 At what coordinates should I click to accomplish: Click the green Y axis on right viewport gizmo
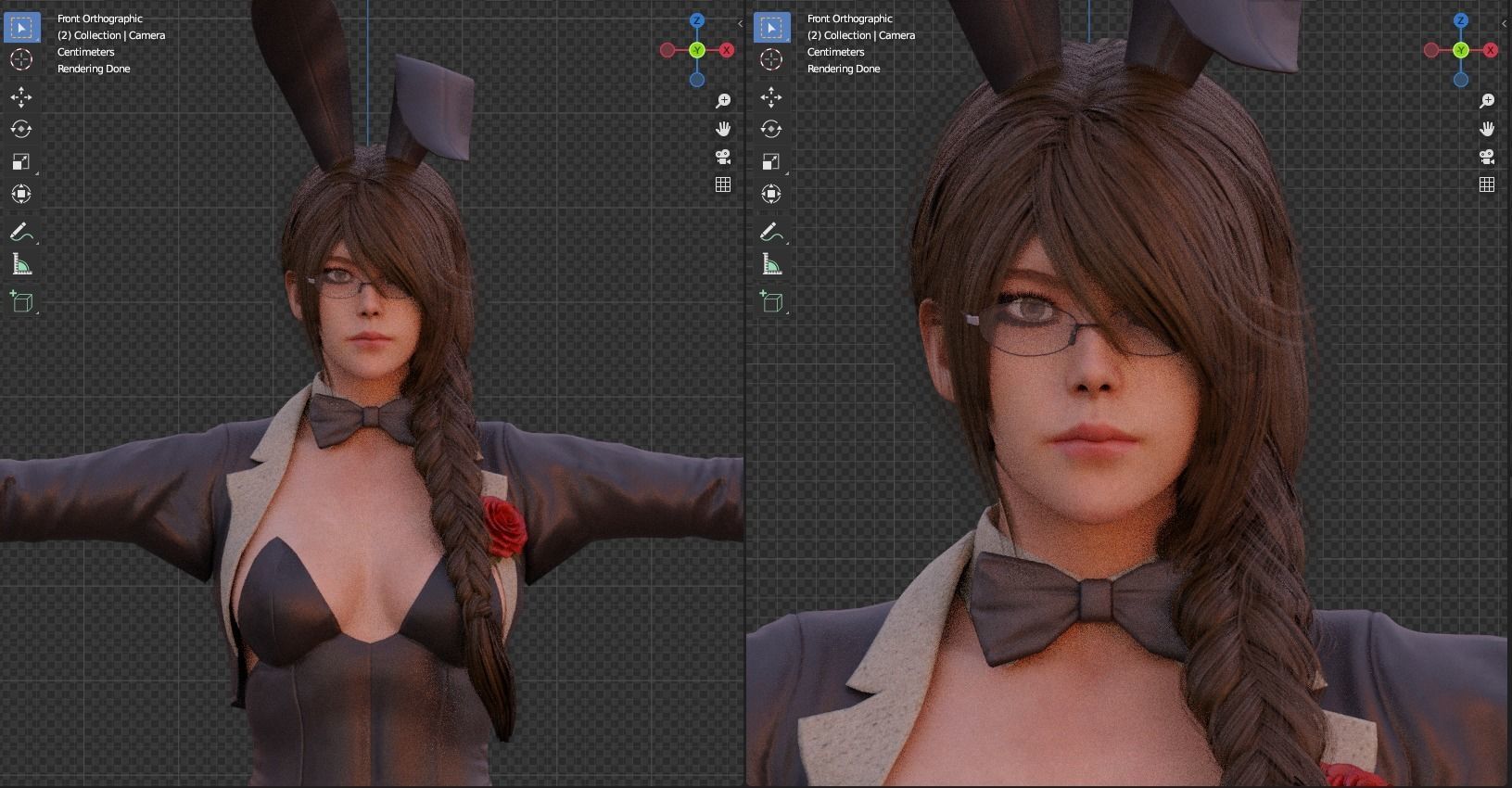[1461, 50]
